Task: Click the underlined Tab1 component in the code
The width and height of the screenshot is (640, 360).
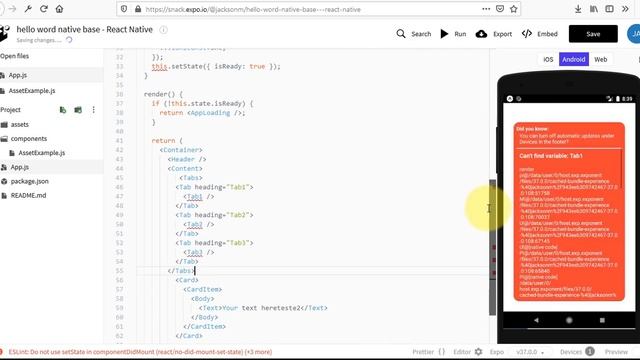Action: pyautogui.click(x=194, y=196)
